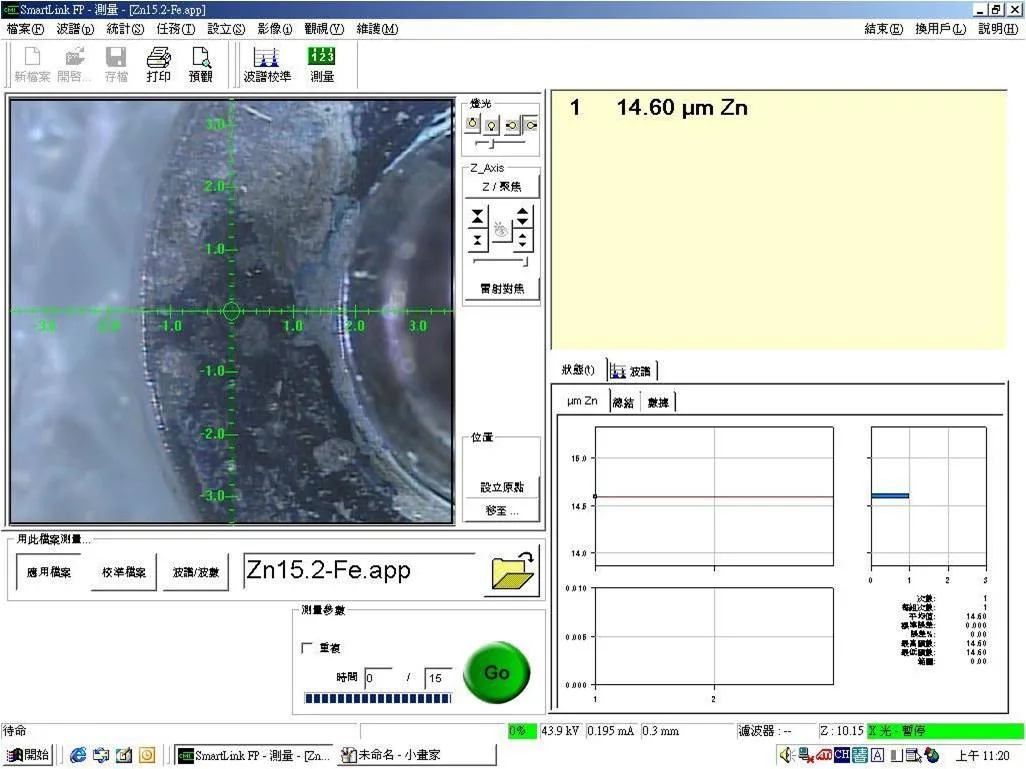Switch to 未命名 - 小畫家 taskbar window

point(417,755)
